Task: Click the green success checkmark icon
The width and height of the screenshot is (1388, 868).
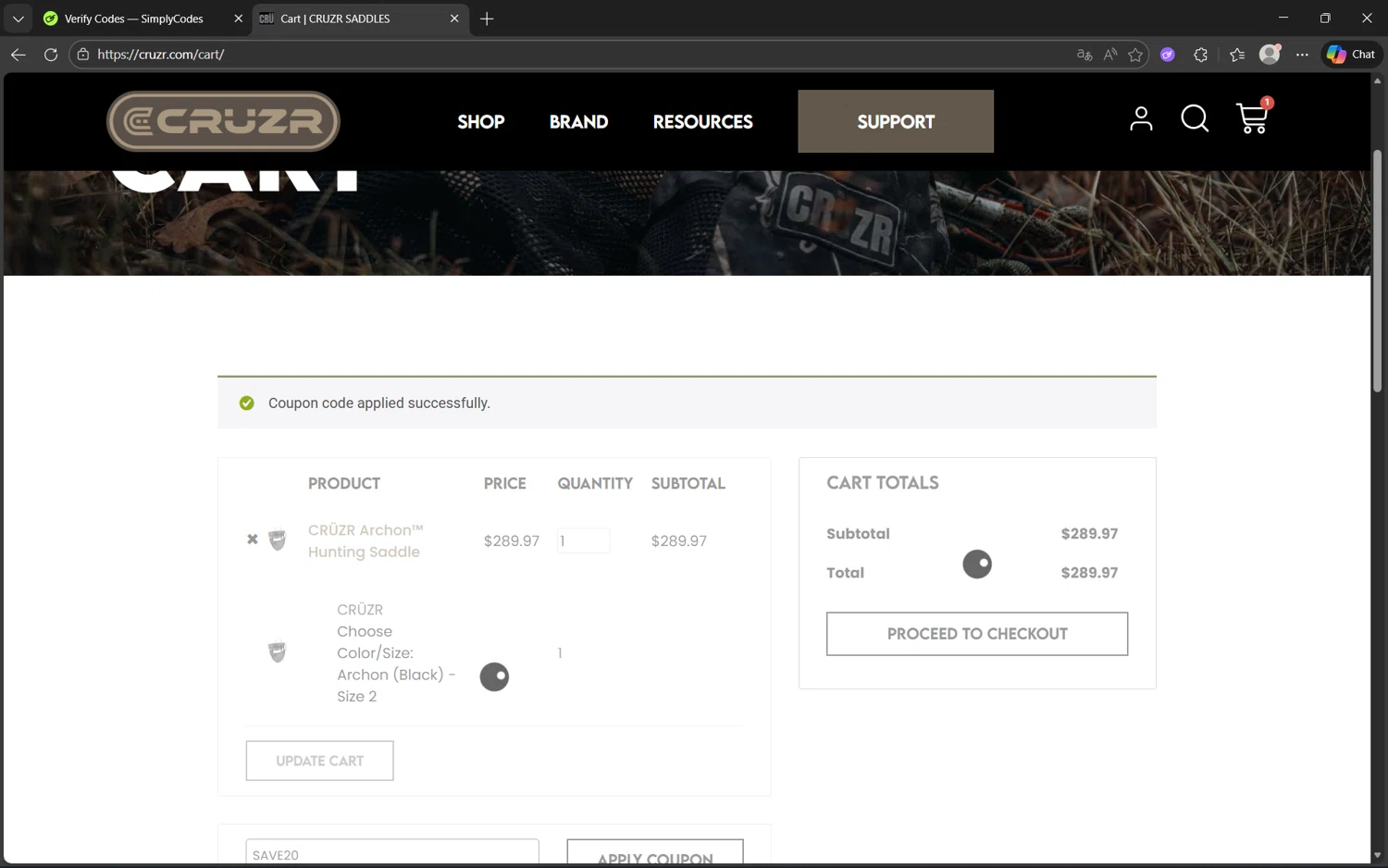Action: point(246,403)
